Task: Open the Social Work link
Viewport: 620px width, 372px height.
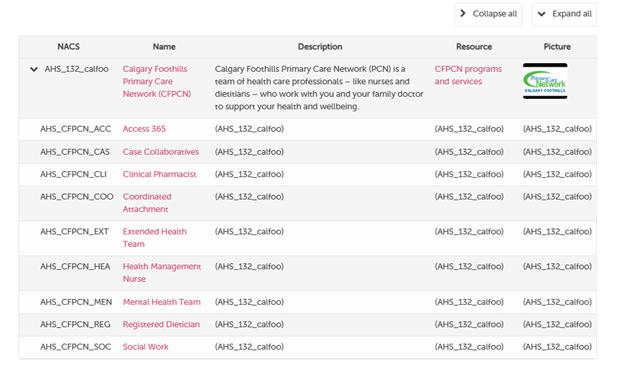Action: [146, 347]
